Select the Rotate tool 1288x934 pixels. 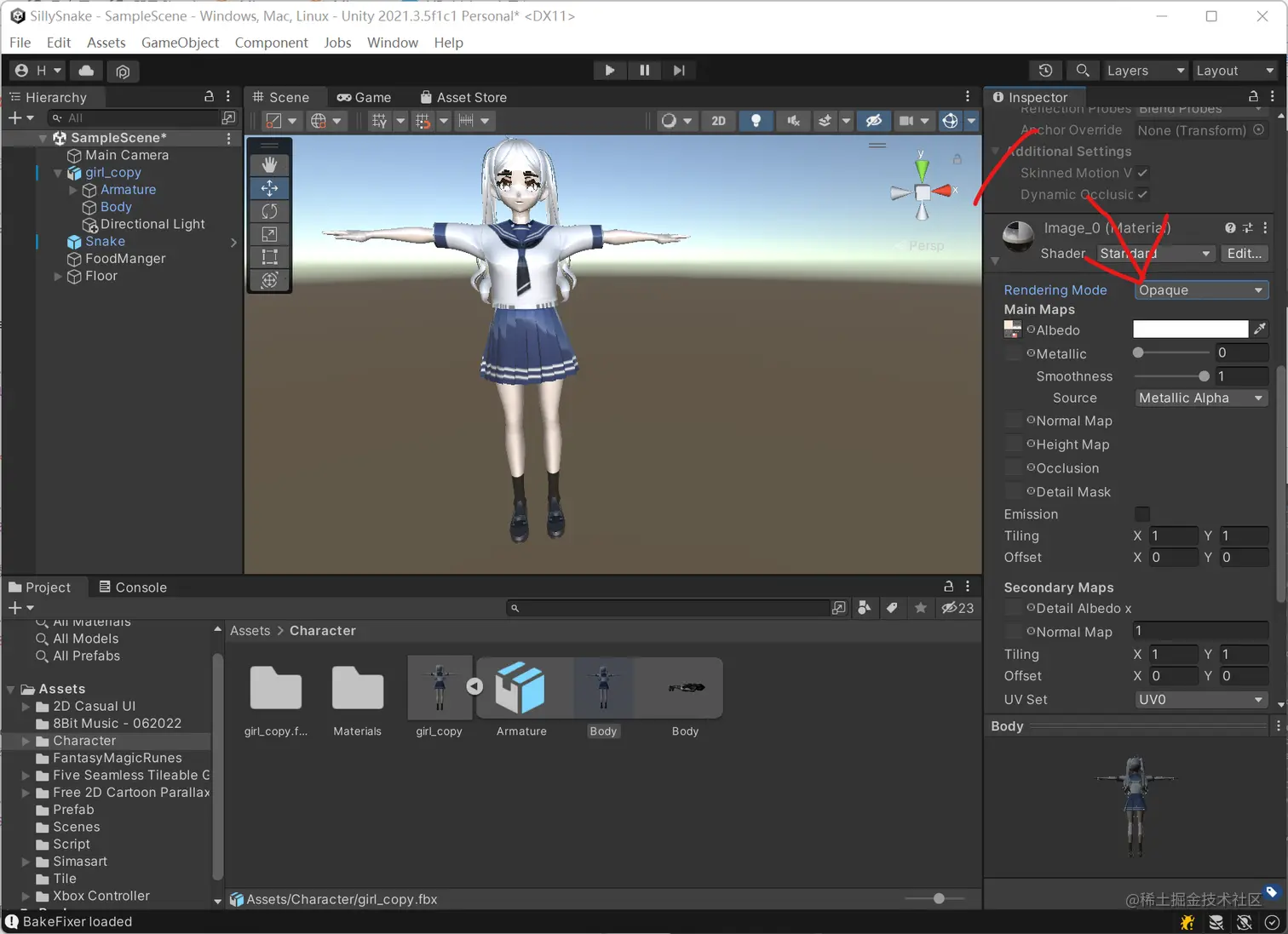point(269,211)
